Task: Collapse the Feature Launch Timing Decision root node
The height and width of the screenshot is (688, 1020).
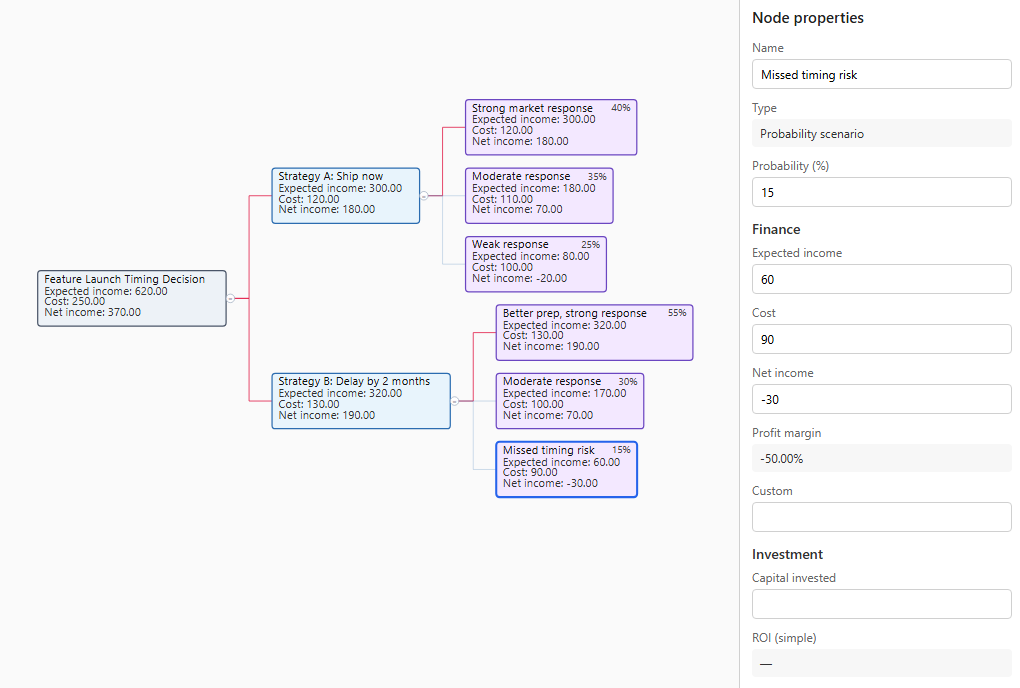Action: pos(231,298)
